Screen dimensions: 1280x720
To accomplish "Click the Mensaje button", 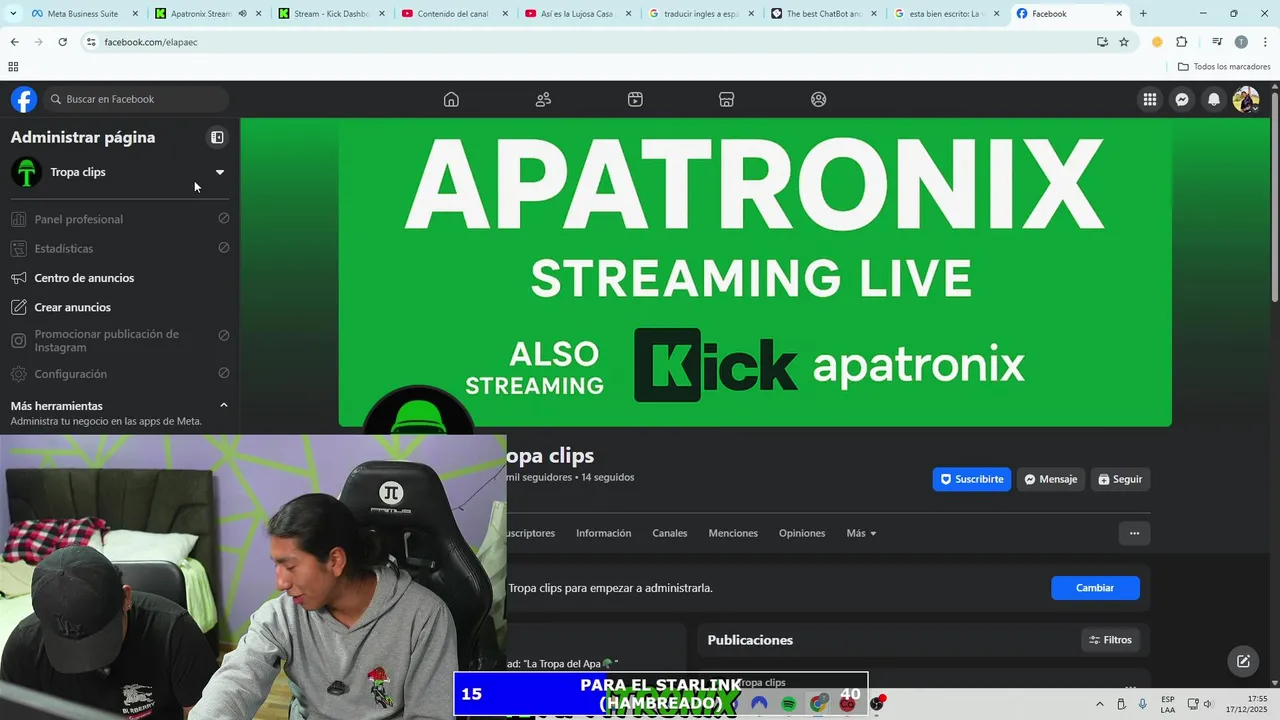I will [x=1051, y=479].
